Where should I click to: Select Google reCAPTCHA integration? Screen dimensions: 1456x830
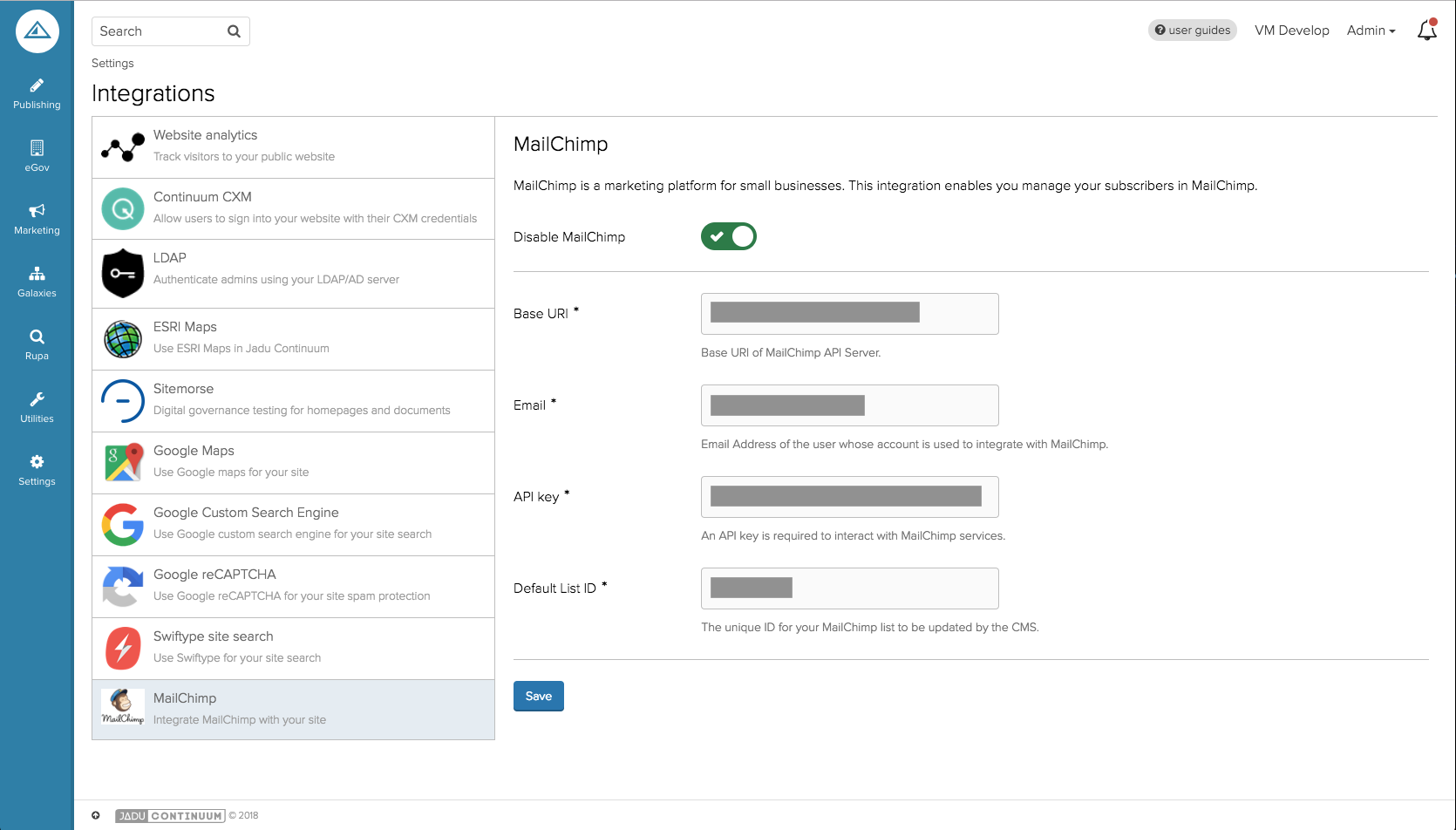(x=293, y=586)
